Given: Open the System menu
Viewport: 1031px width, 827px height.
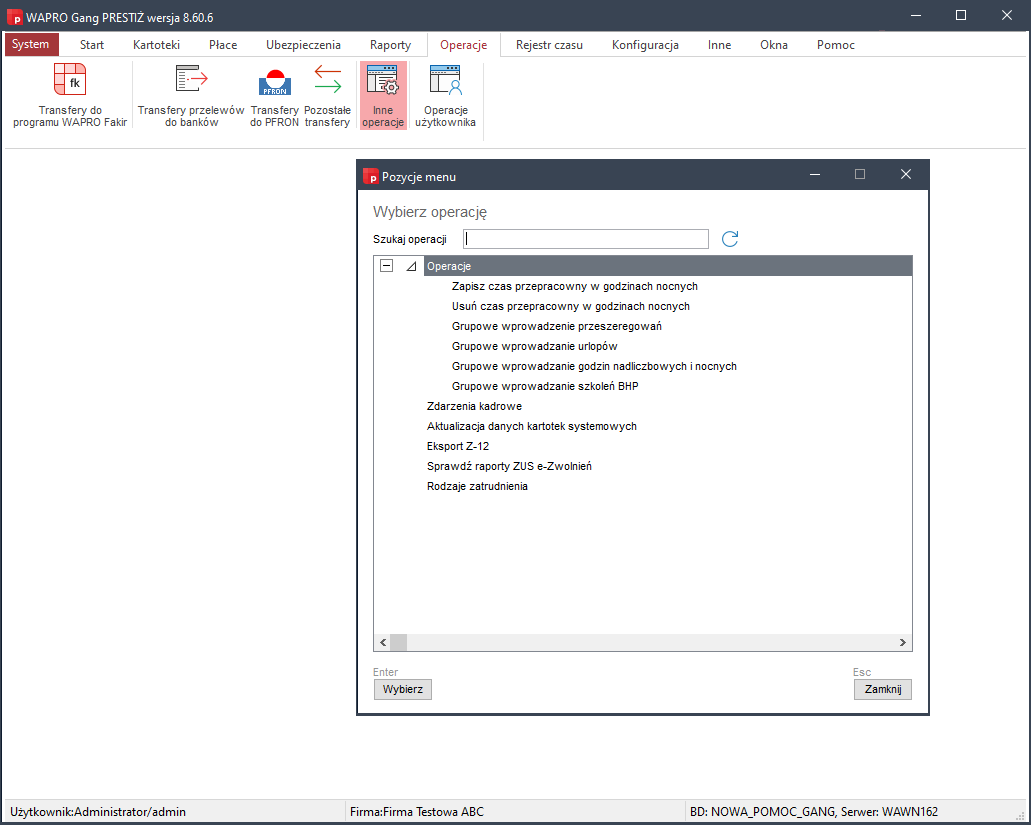Looking at the screenshot, I should click(31, 45).
